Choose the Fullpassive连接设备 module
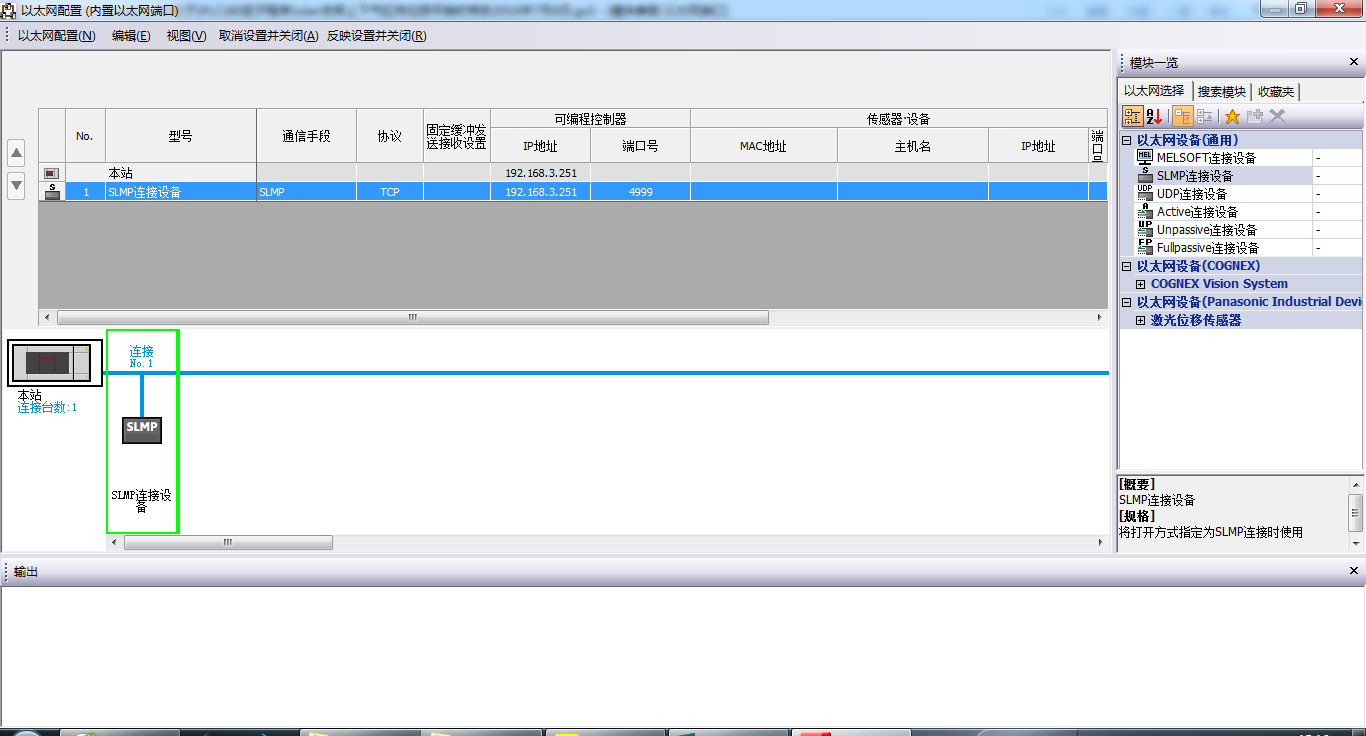This screenshot has height=736, width=1366. (x=1207, y=248)
